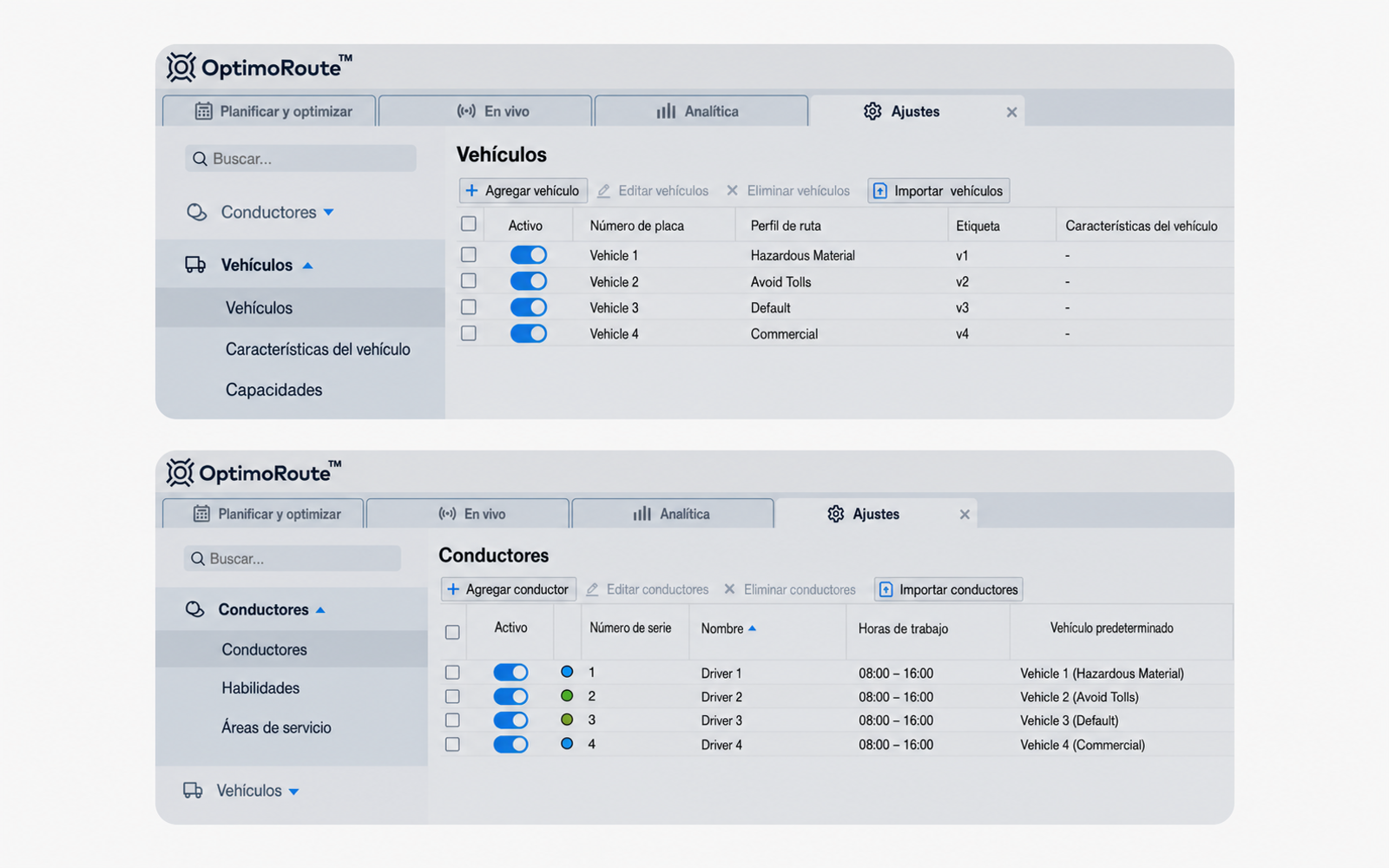Click the OptimoRoute logo in the Vehículos panel
This screenshot has width=1389, height=868.
click(x=259, y=67)
